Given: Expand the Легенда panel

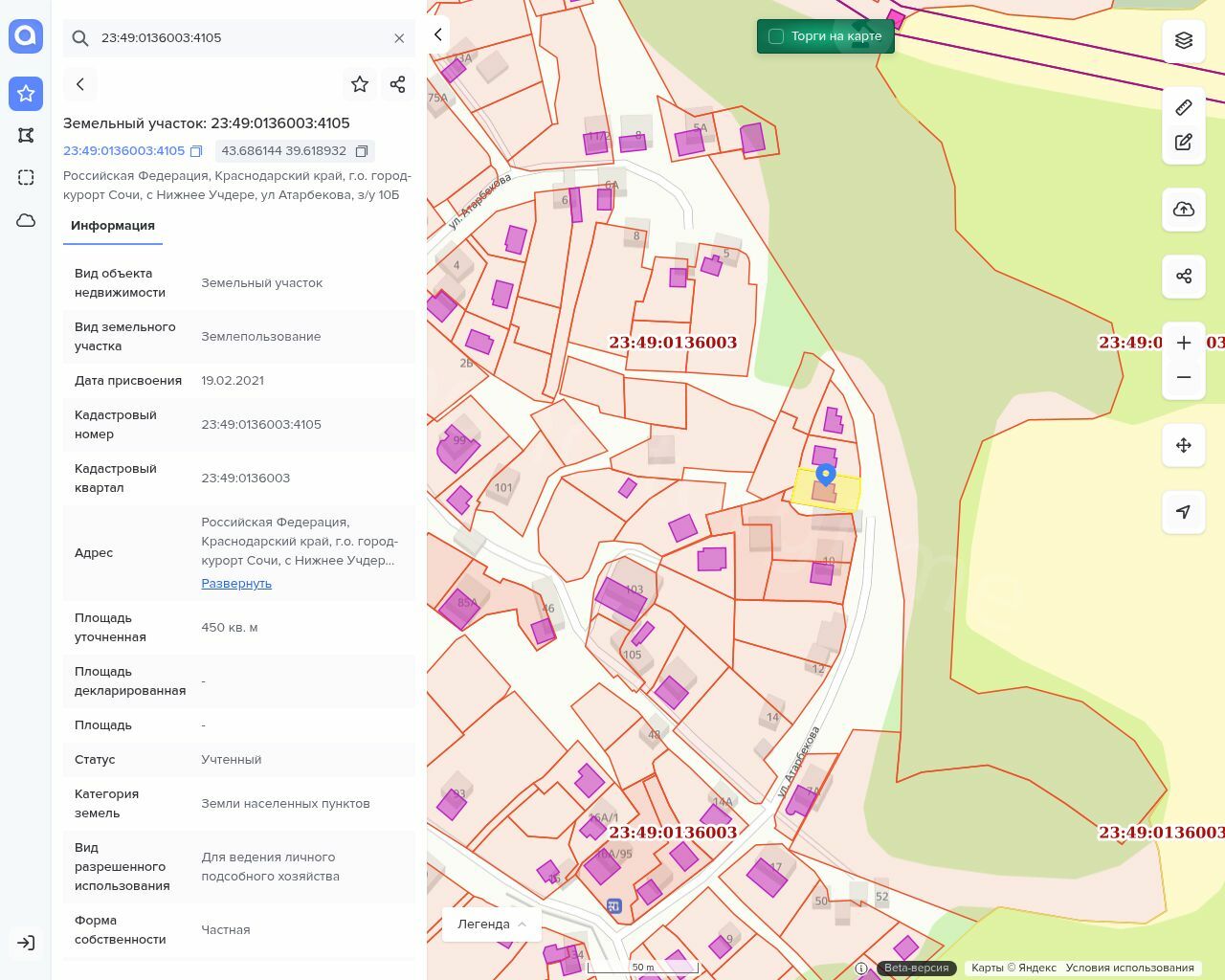Looking at the screenshot, I should point(491,924).
